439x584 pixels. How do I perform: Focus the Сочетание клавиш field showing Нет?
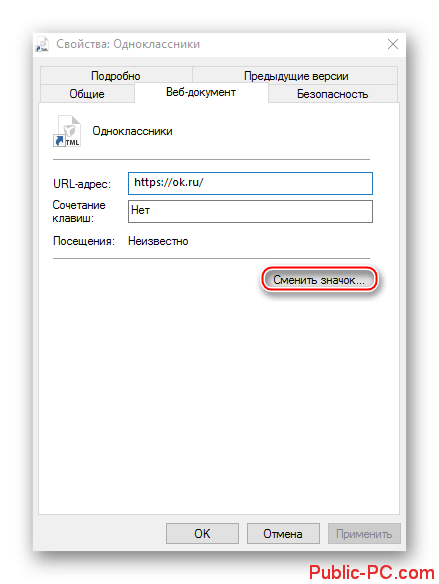[250, 212]
